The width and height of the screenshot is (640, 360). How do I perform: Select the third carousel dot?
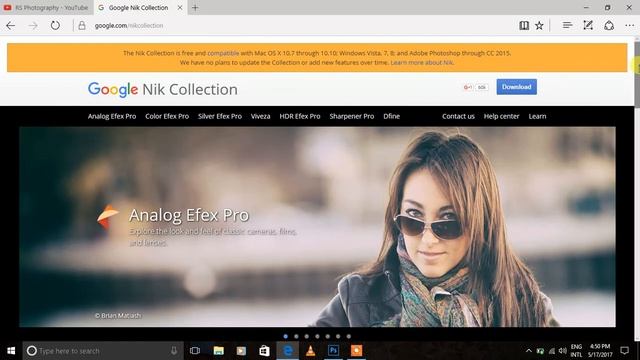tap(307, 336)
